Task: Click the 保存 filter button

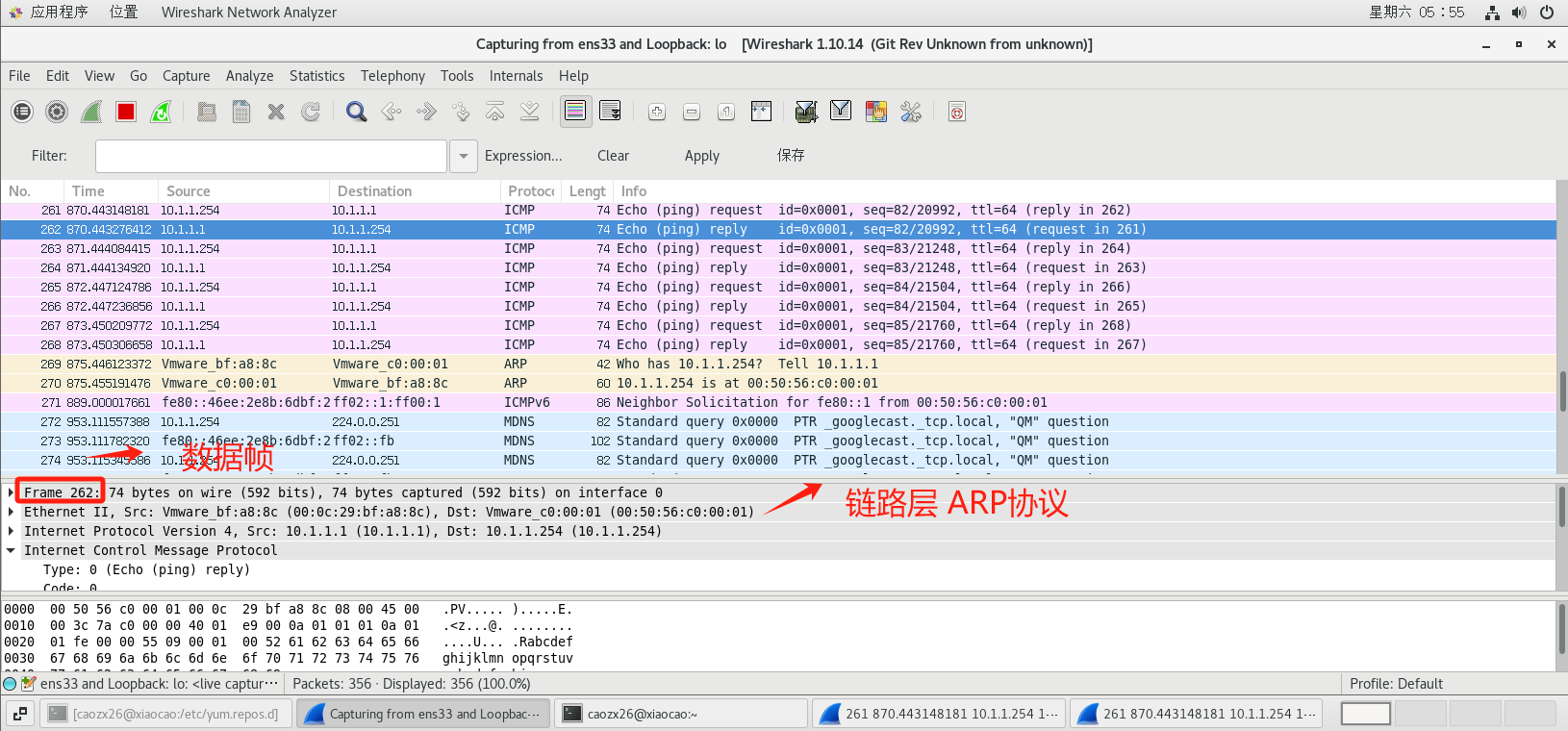Action: 791,156
